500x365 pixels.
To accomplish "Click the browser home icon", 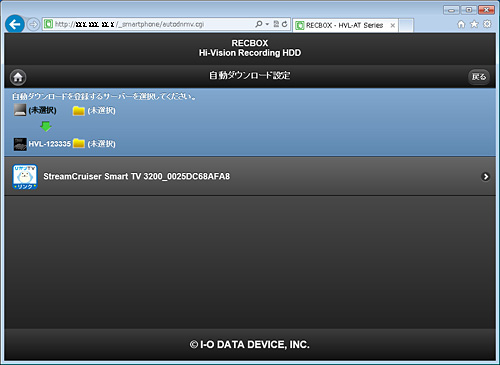I will [x=461, y=24].
